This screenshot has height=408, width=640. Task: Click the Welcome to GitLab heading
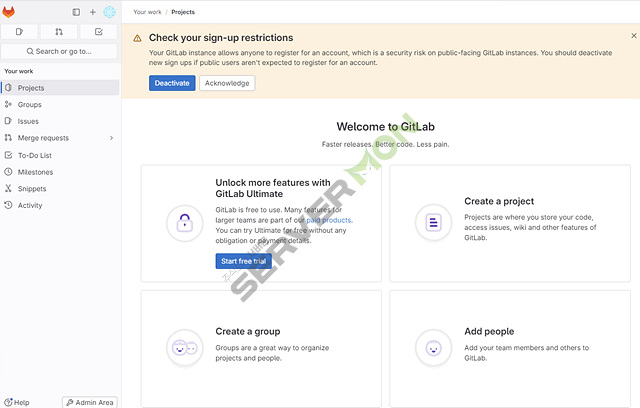[385, 126]
